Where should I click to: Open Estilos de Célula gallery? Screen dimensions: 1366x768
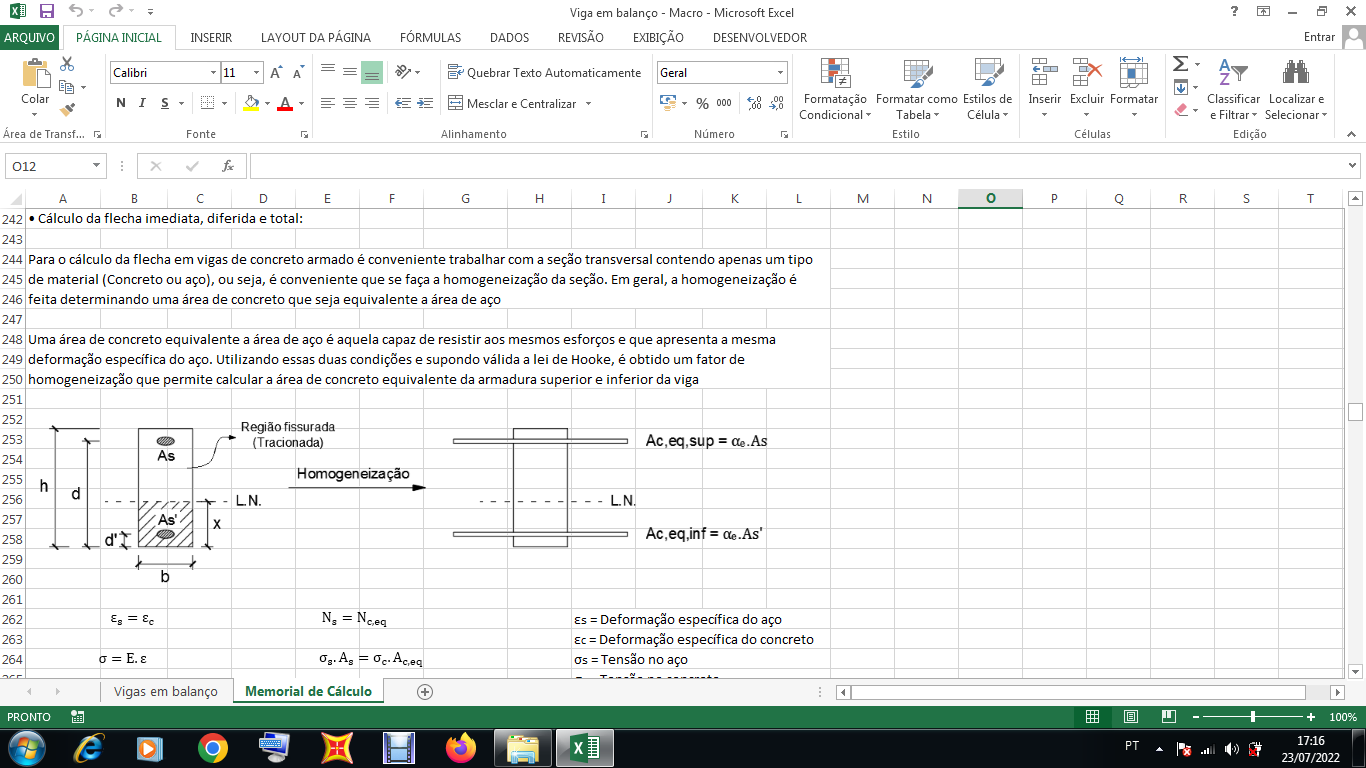click(x=988, y=88)
